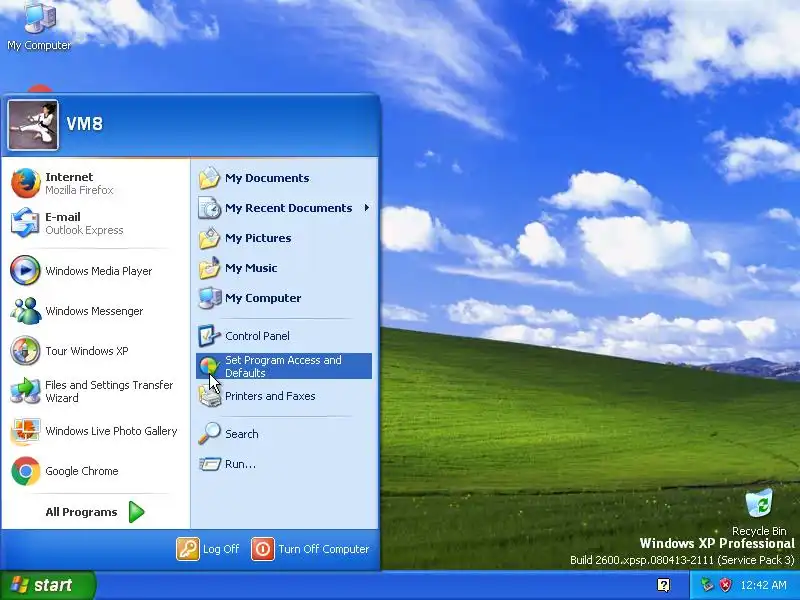Click the My Music label text
800x600 pixels.
point(251,268)
